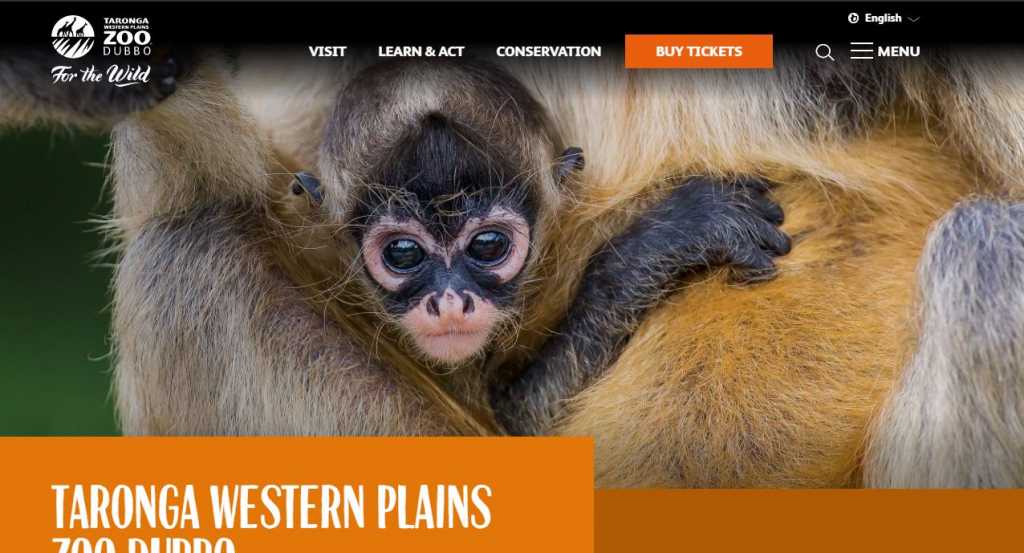This screenshot has height=553, width=1024.
Task: Open the search magnifier icon
Action: coord(824,52)
